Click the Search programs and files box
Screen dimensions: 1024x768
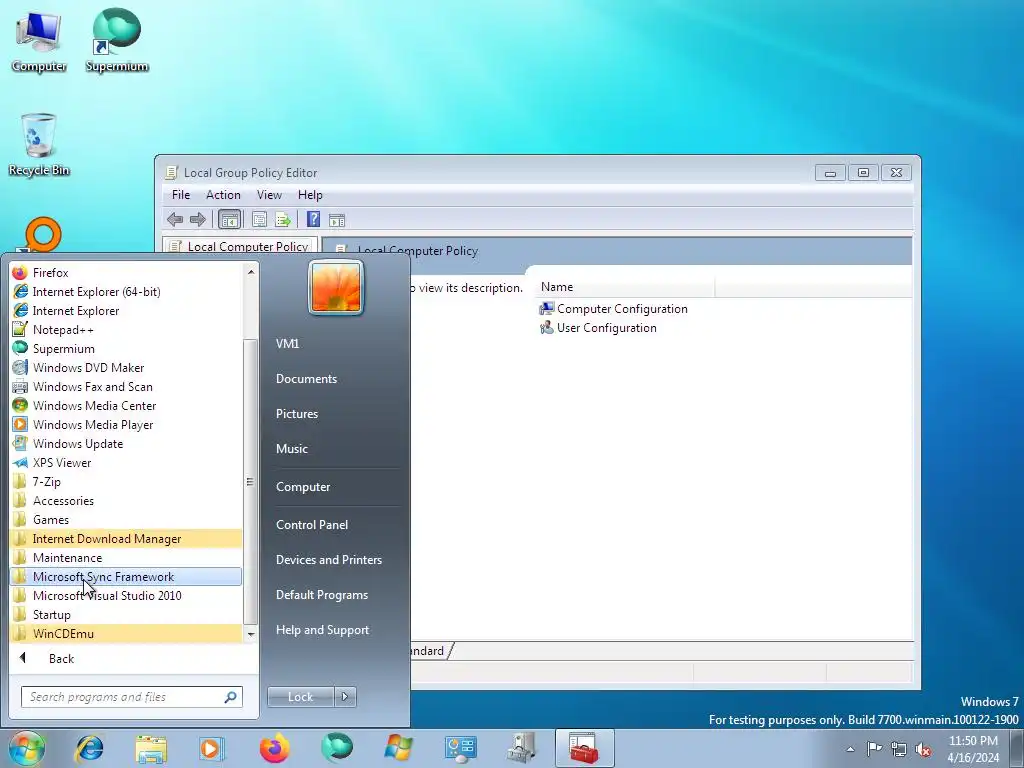pyautogui.click(x=131, y=696)
